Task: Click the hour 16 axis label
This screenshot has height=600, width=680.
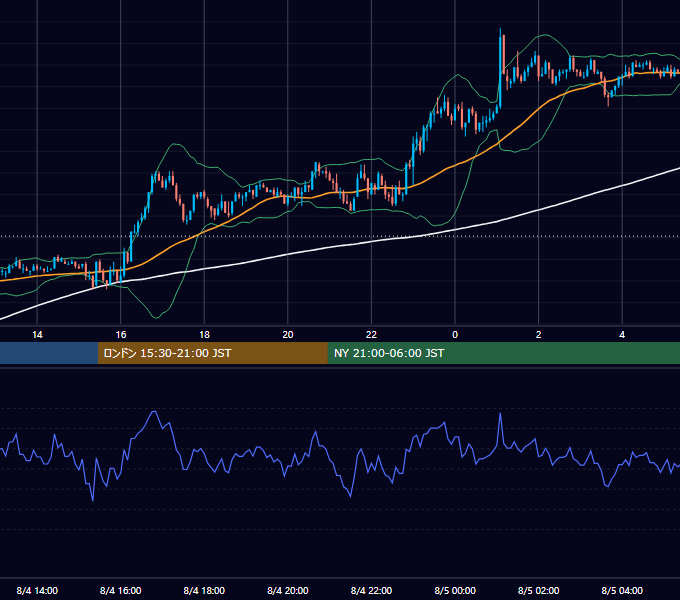Action: (x=121, y=335)
